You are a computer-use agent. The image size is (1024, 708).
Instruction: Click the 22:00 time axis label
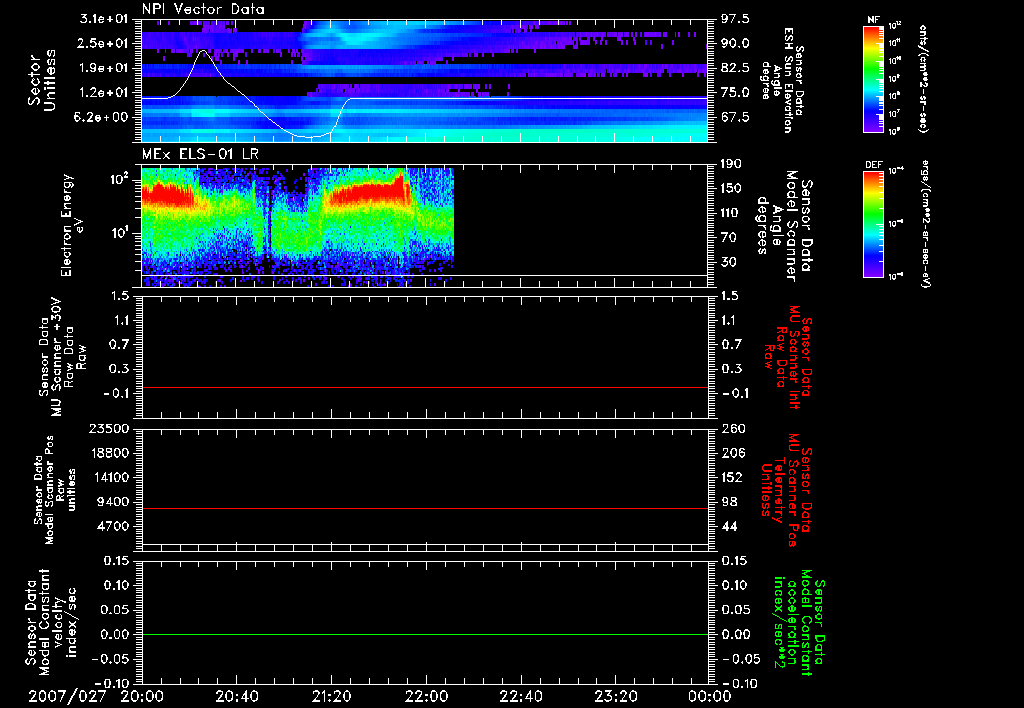pos(427,695)
